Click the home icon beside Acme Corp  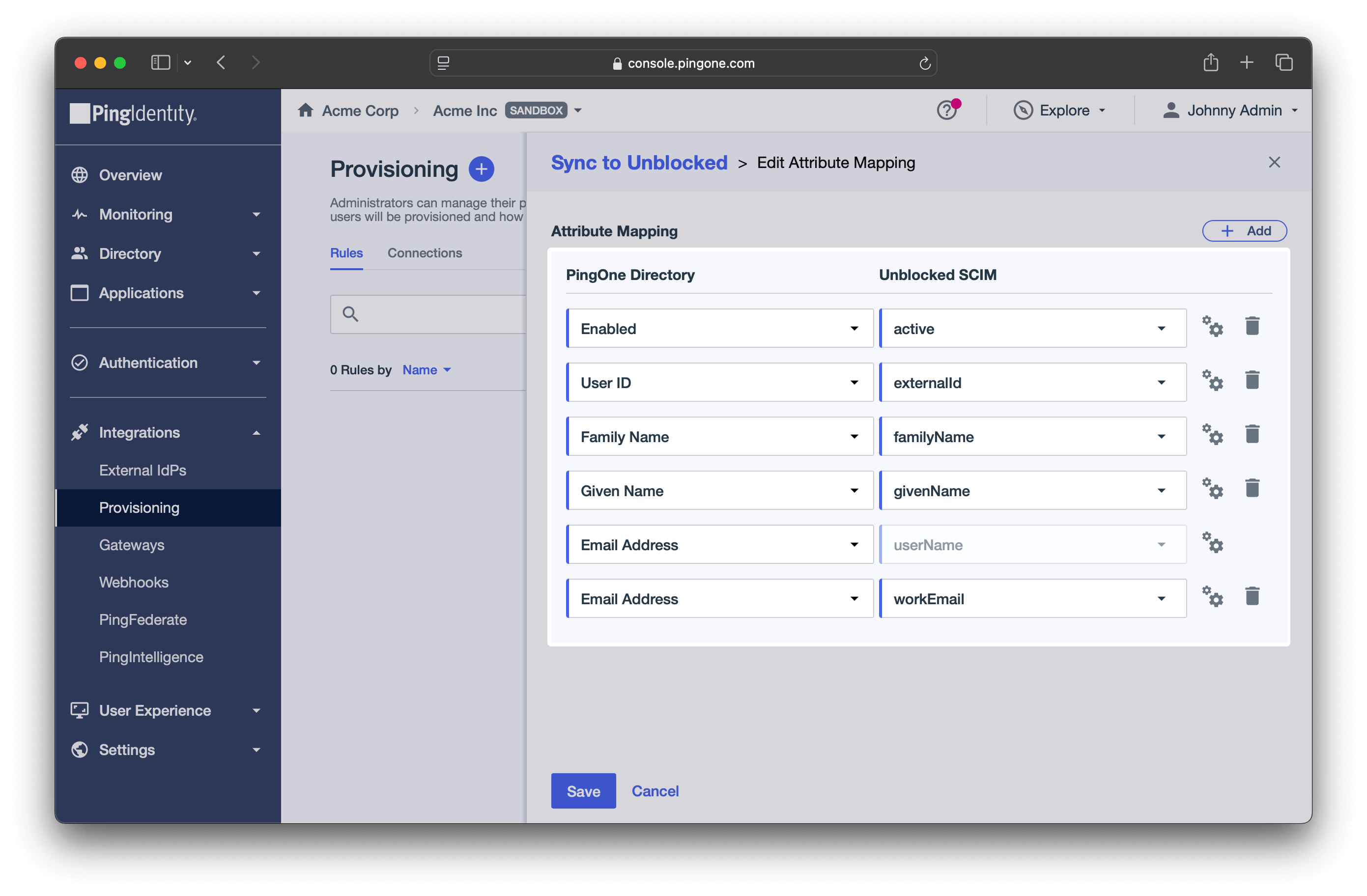point(306,110)
